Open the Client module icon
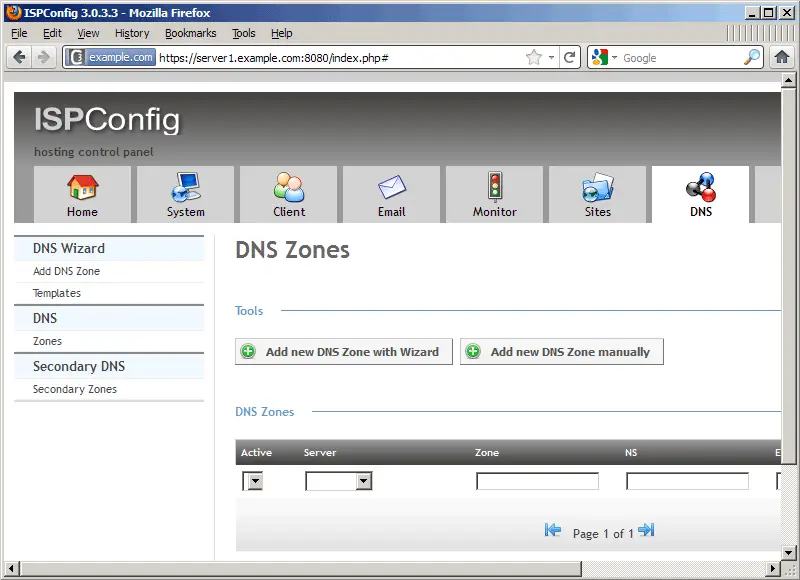The height and width of the screenshot is (580, 800). [289, 187]
